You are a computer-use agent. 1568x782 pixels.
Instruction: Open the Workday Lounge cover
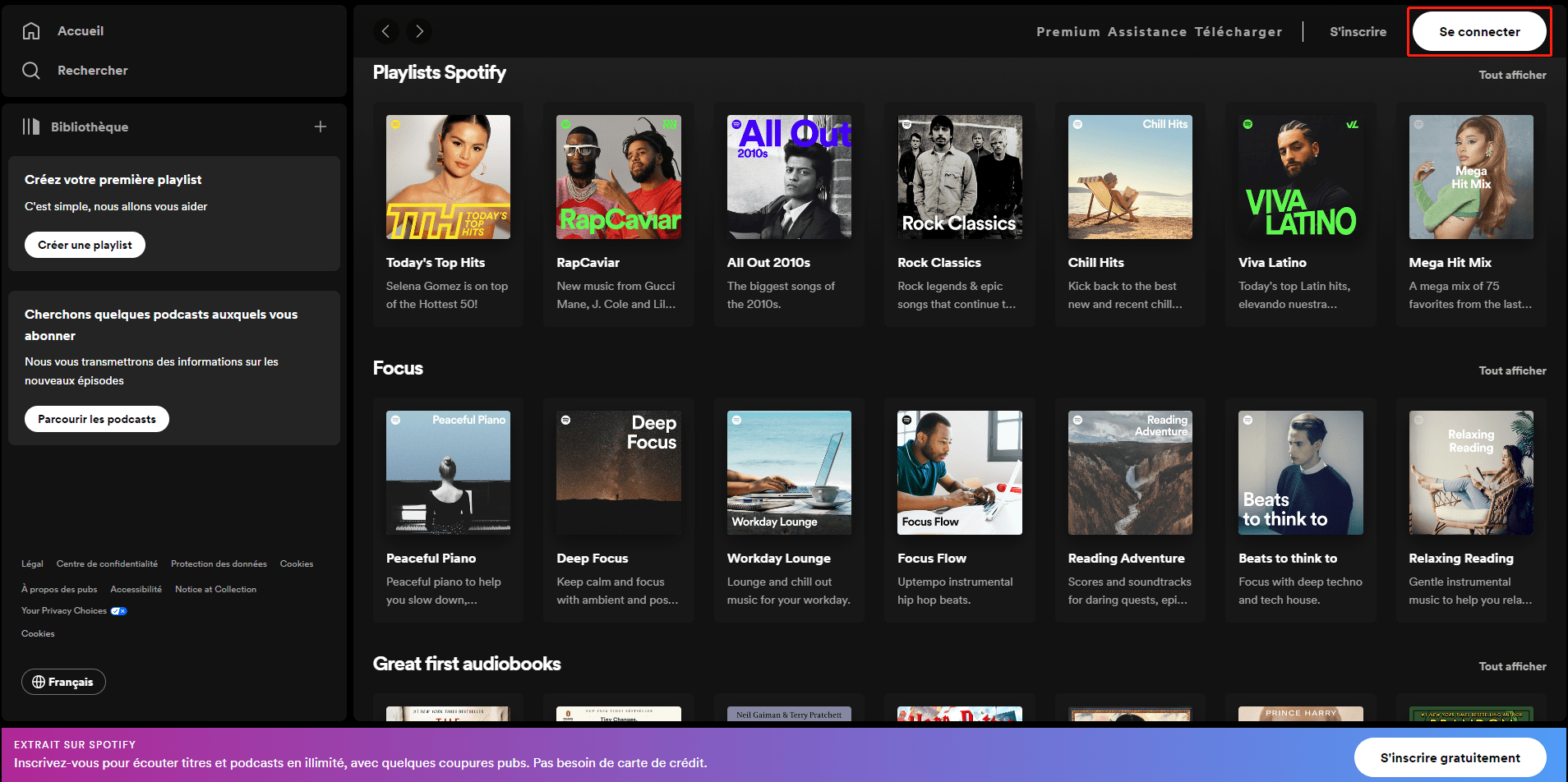[x=789, y=472]
